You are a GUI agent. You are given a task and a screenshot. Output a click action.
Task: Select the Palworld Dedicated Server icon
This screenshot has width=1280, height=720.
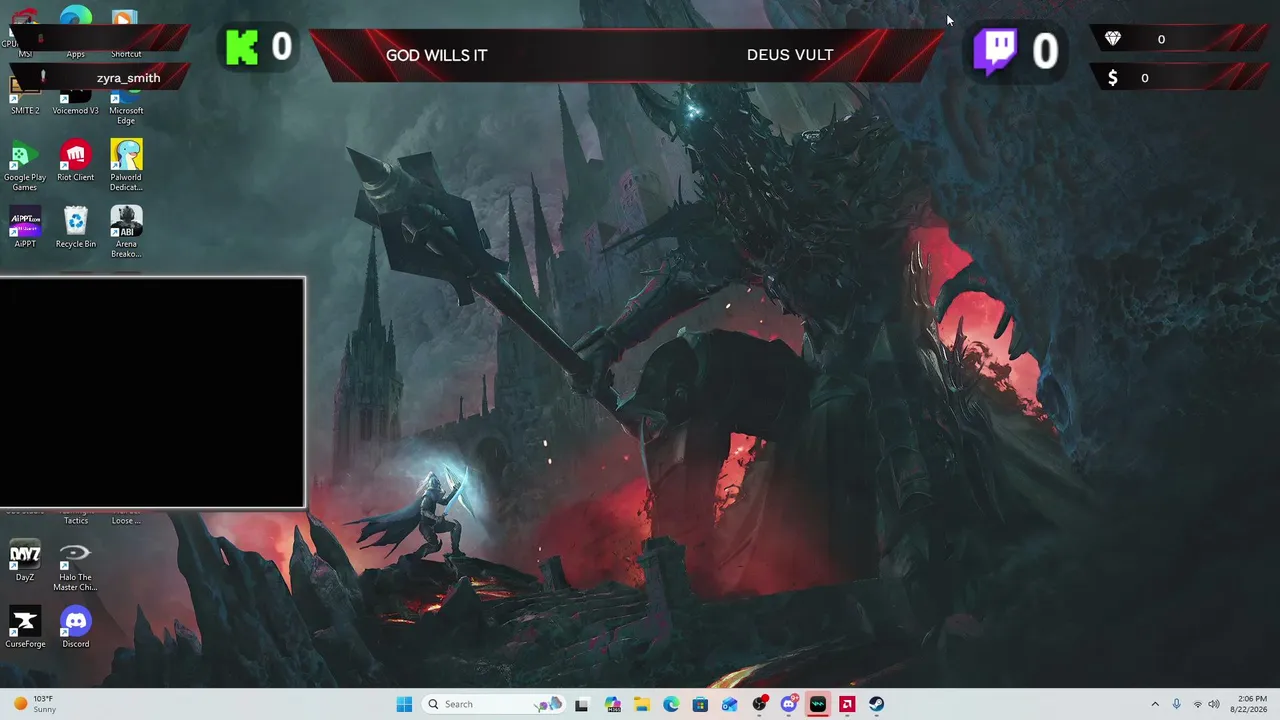click(x=126, y=166)
